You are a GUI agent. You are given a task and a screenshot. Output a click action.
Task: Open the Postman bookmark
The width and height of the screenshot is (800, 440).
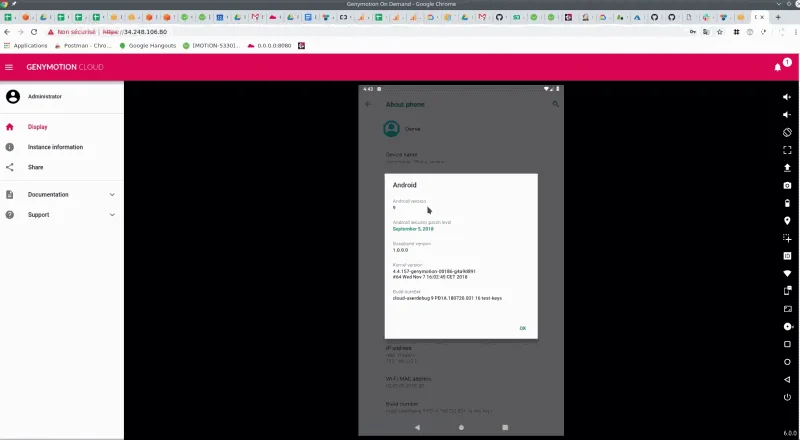(x=83, y=45)
